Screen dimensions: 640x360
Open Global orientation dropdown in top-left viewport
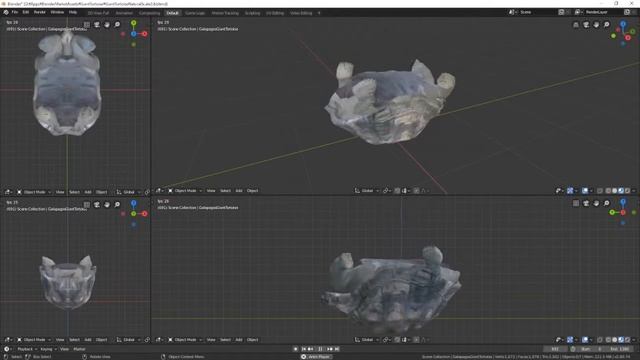(x=128, y=192)
